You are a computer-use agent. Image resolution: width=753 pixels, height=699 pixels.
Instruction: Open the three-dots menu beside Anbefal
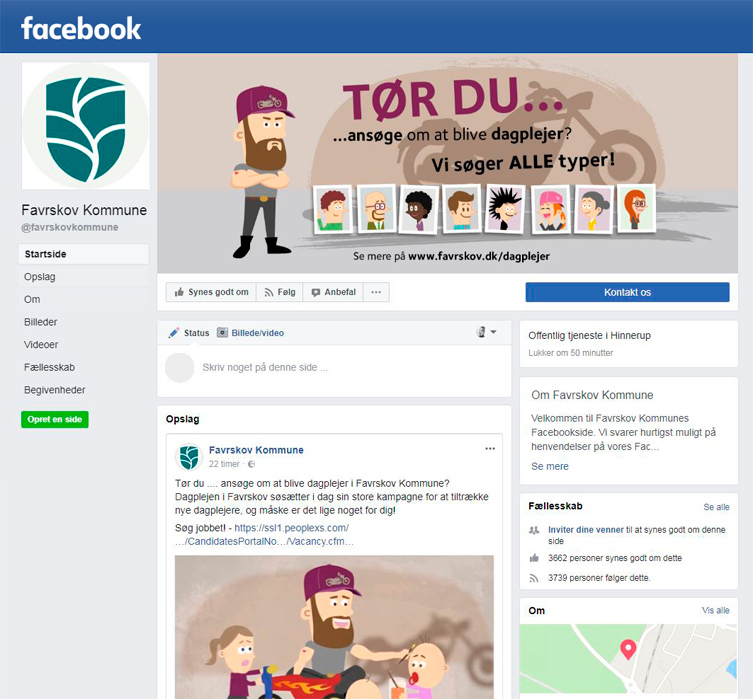(x=376, y=292)
